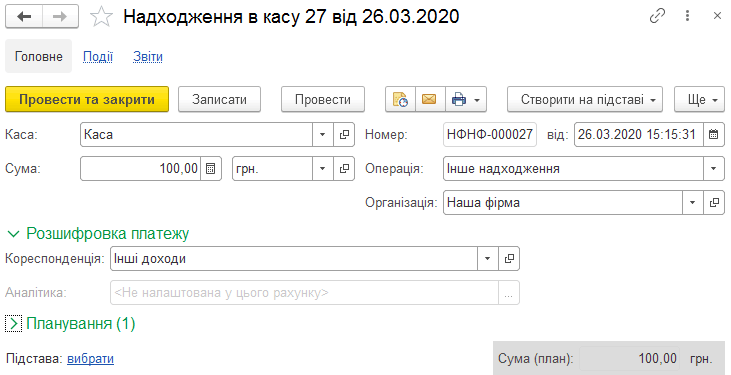Image resolution: width=731 pixels, height=375 pixels.
Task: Expand the Організація dropdown
Action: (692, 202)
